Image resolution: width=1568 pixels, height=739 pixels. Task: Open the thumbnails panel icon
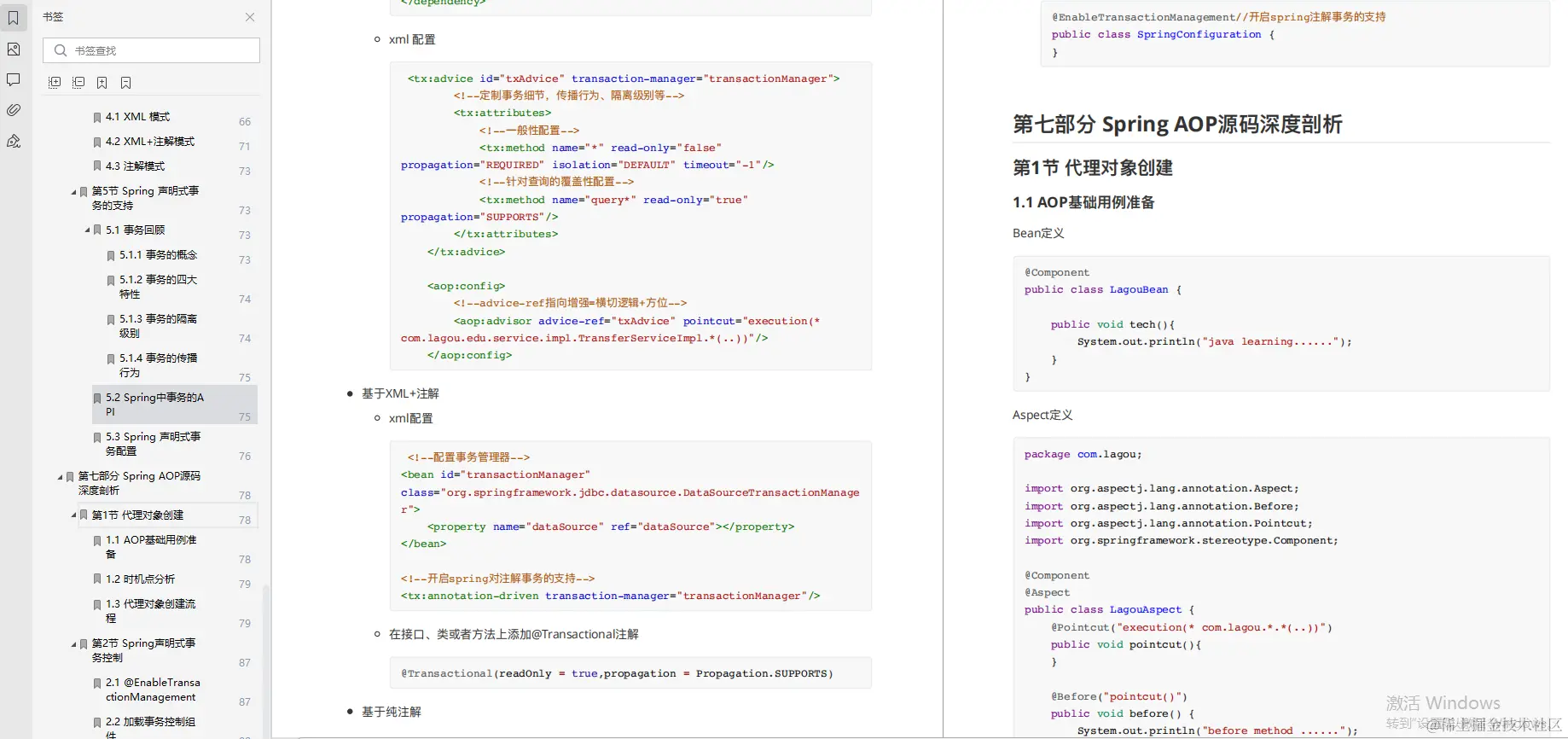coord(14,49)
